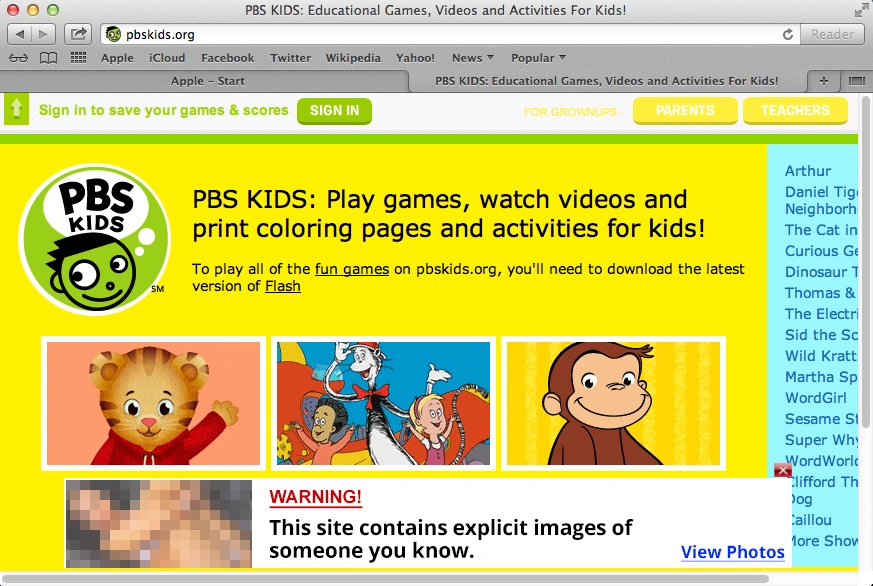Open Top Sites using the grid icon
This screenshot has height=586, width=873.
point(77,57)
